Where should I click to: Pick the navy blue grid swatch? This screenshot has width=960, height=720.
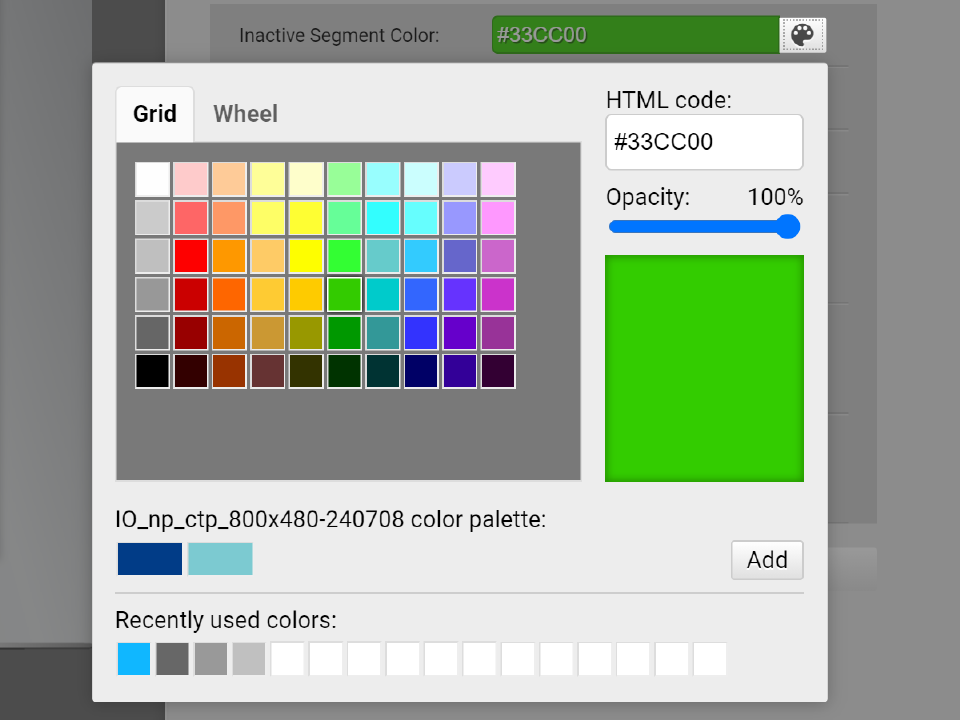click(421, 371)
